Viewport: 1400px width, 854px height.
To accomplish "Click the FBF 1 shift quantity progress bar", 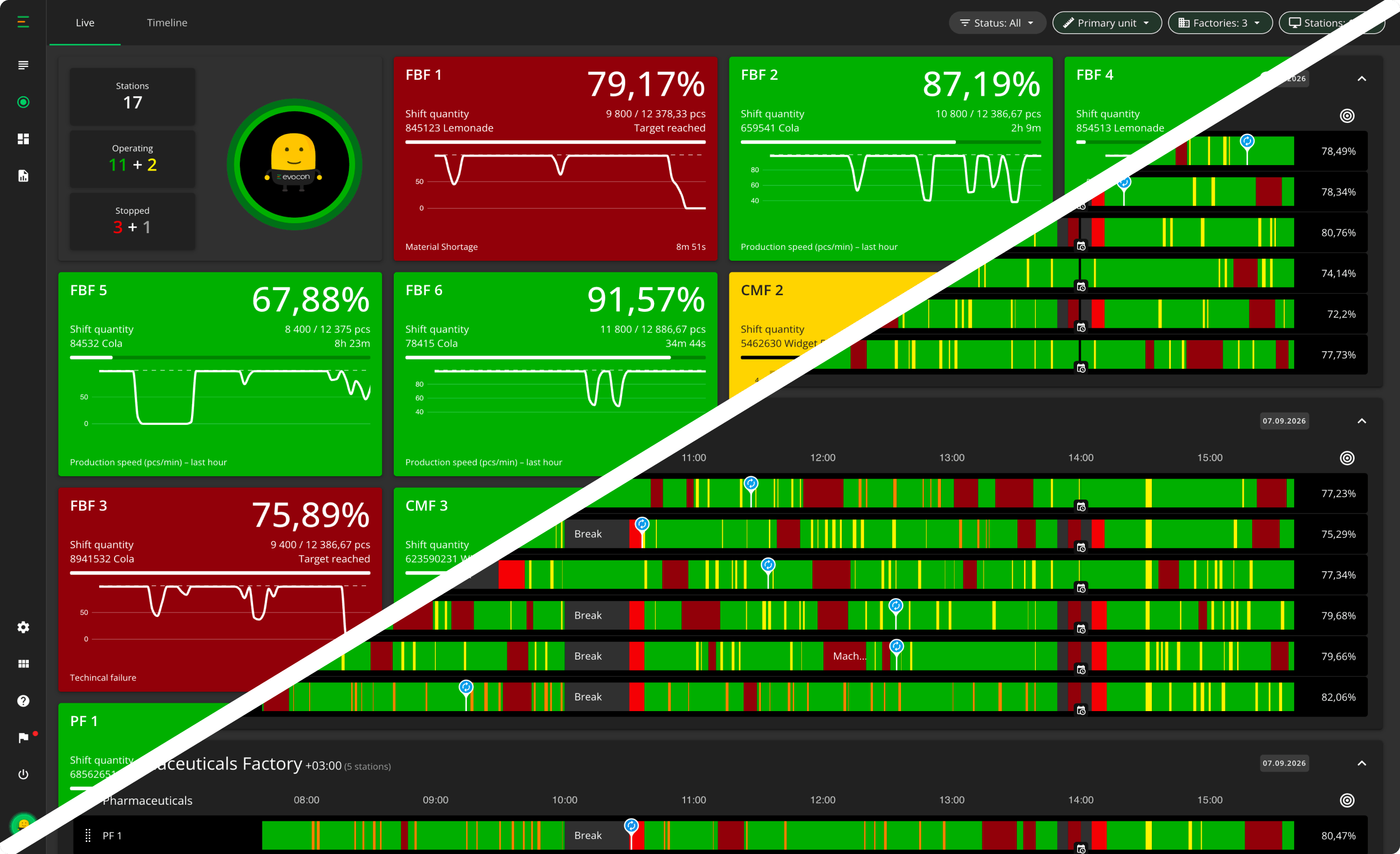I will 555,142.
